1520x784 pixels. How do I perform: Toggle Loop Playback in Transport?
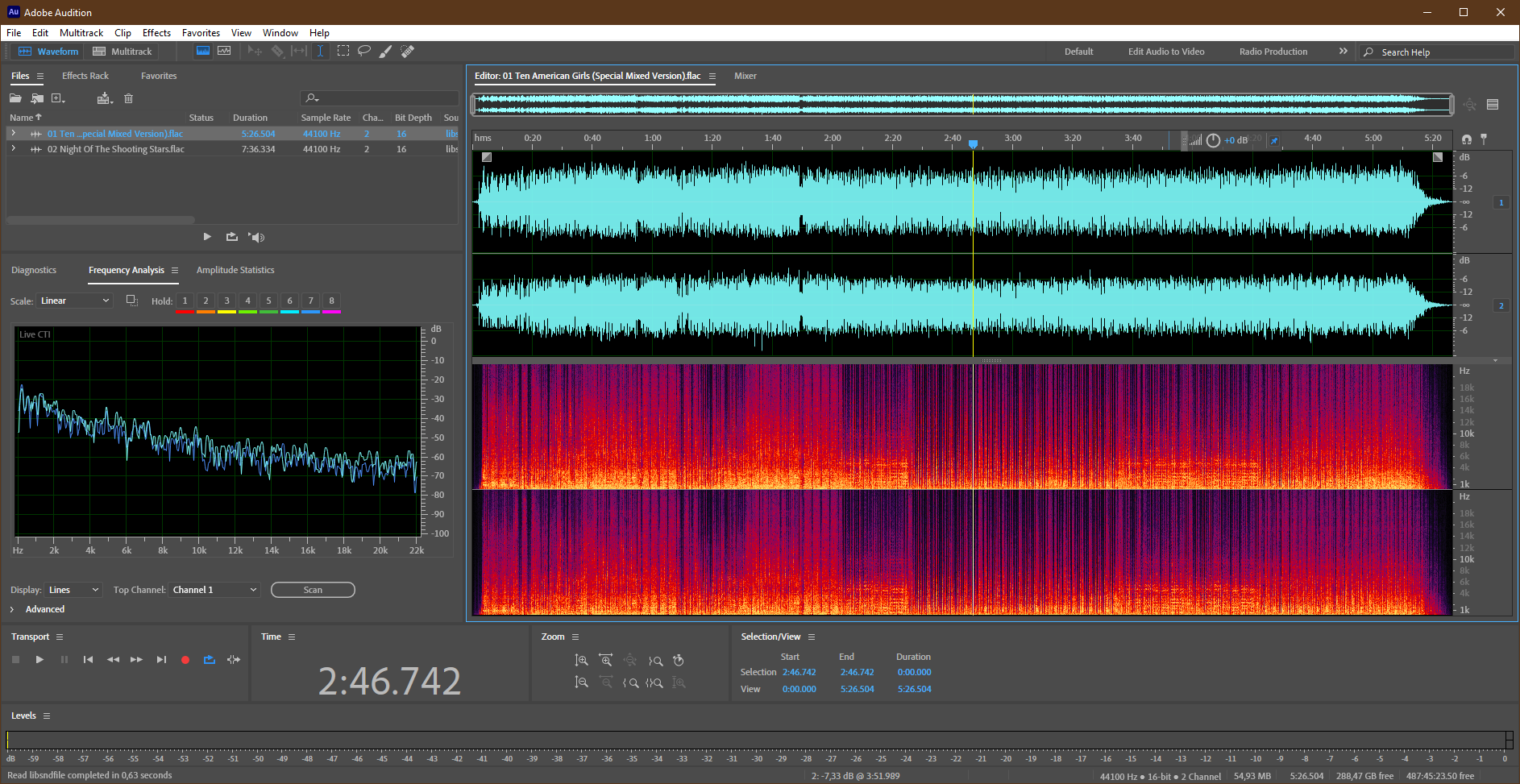click(210, 659)
